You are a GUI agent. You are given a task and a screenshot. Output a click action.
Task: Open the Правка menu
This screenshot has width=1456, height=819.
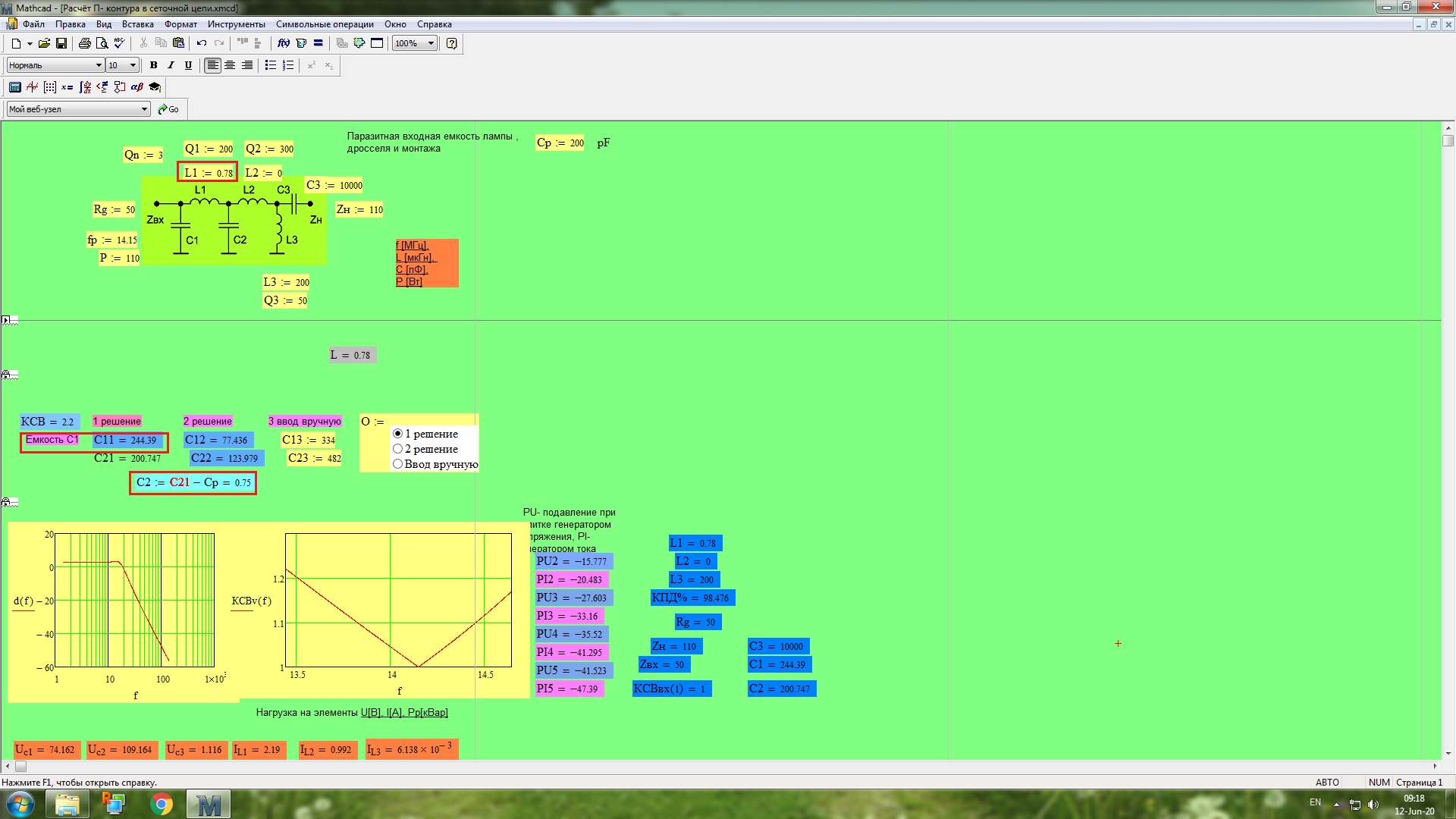click(x=70, y=24)
